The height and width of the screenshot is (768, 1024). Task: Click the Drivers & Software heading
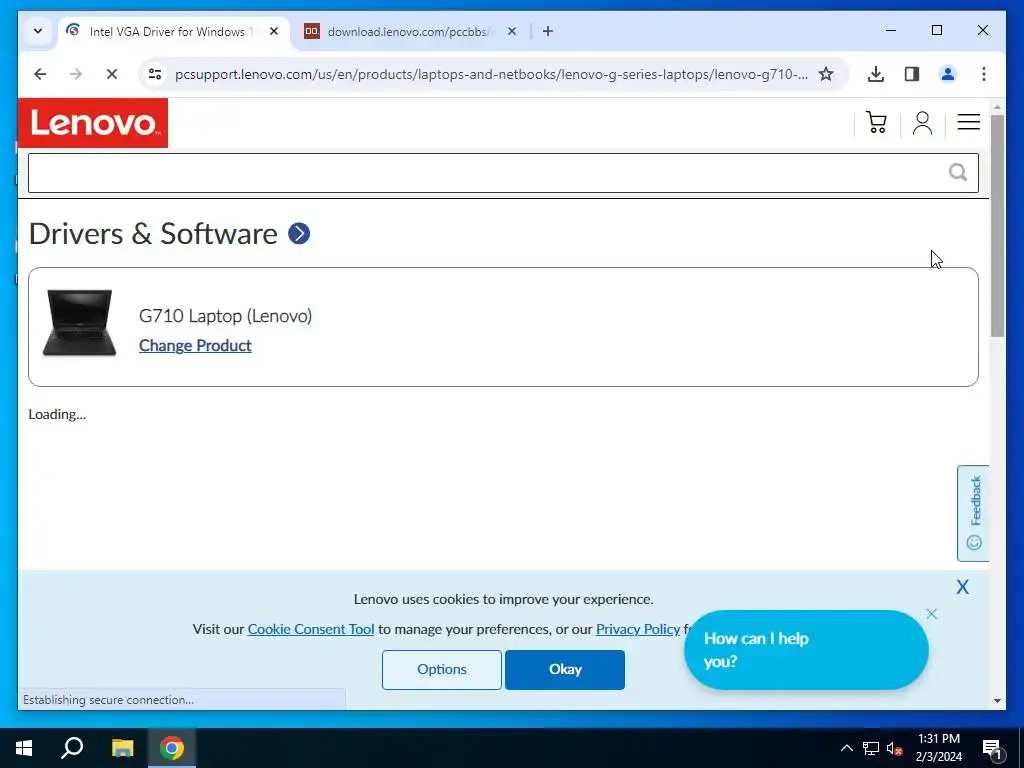click(x=153, y=234)
